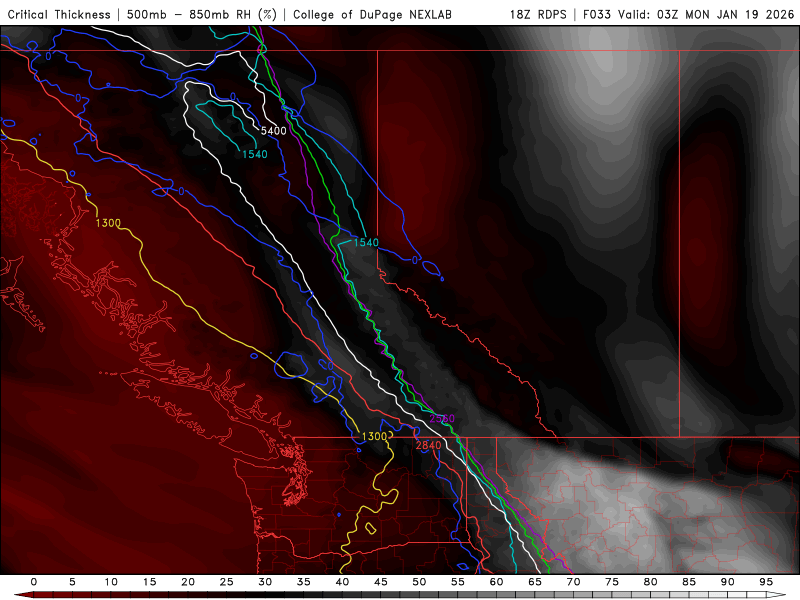800x600 pixels.
Task: Click colorbar value "80"
Action: pos(651,582)
